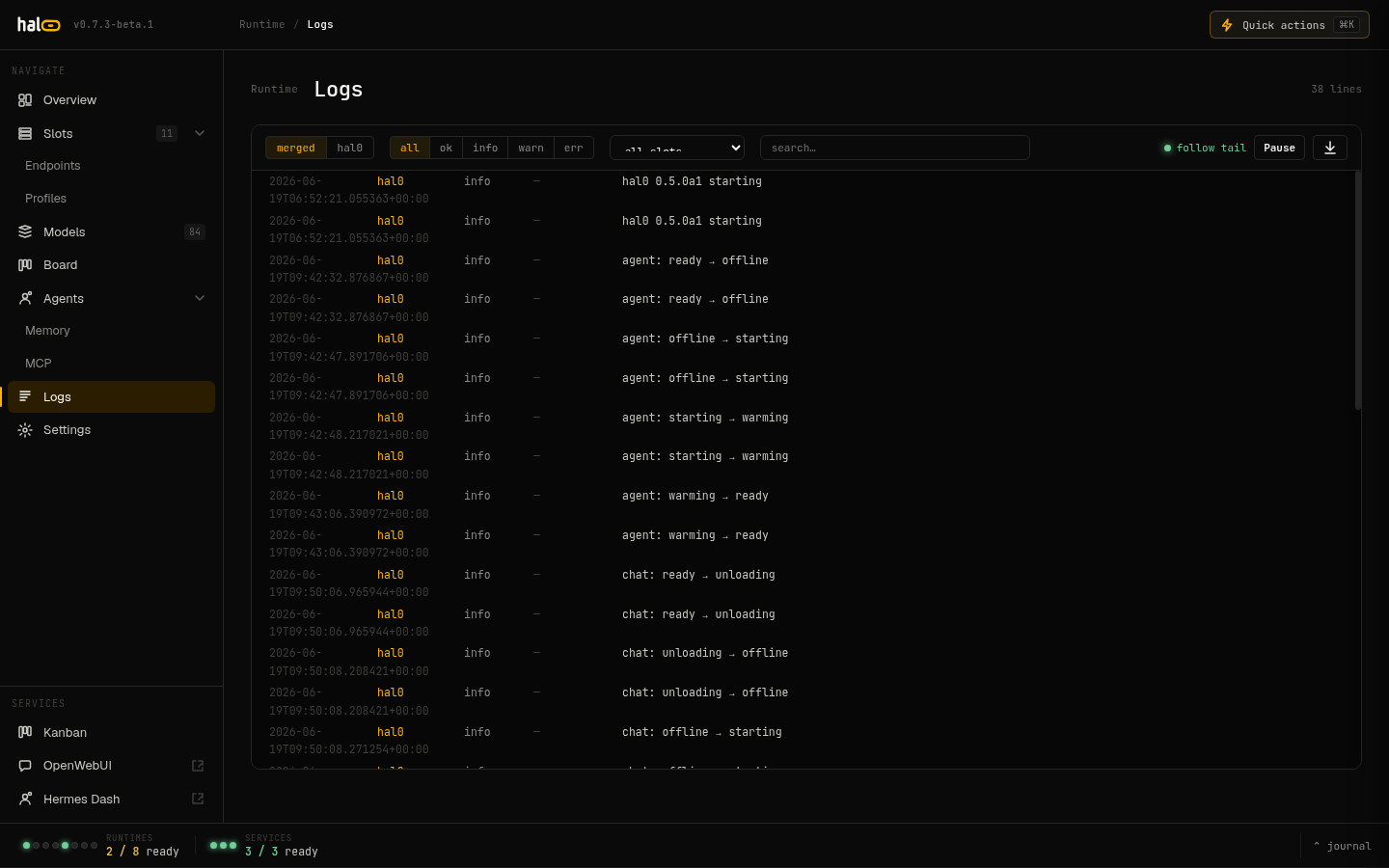Click first 'hal0 0.5.0a1 starting' log message
The image size is (1389, 868).
pyautogui.click(x=692, y=181)
